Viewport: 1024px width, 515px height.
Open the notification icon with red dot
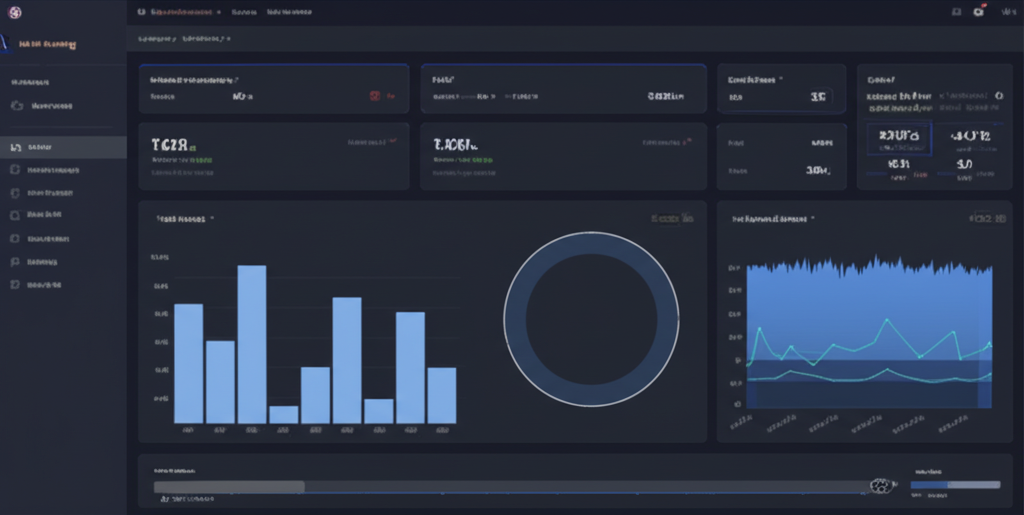click(978, 12)
